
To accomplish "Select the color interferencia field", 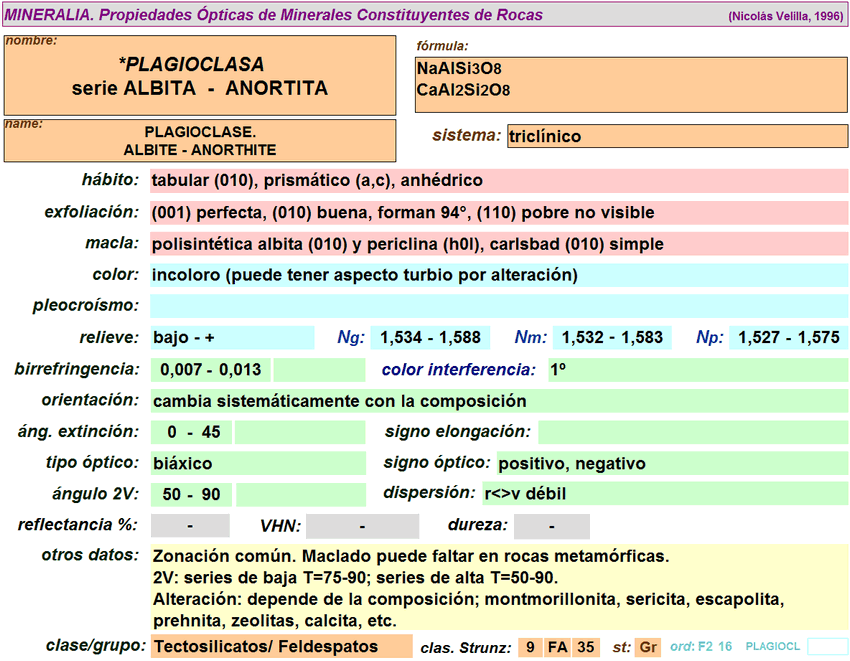I will click(697, 370).
